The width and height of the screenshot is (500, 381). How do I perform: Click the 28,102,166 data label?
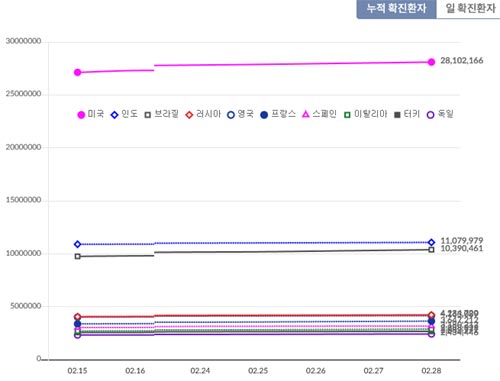click(x=462, y=61)
